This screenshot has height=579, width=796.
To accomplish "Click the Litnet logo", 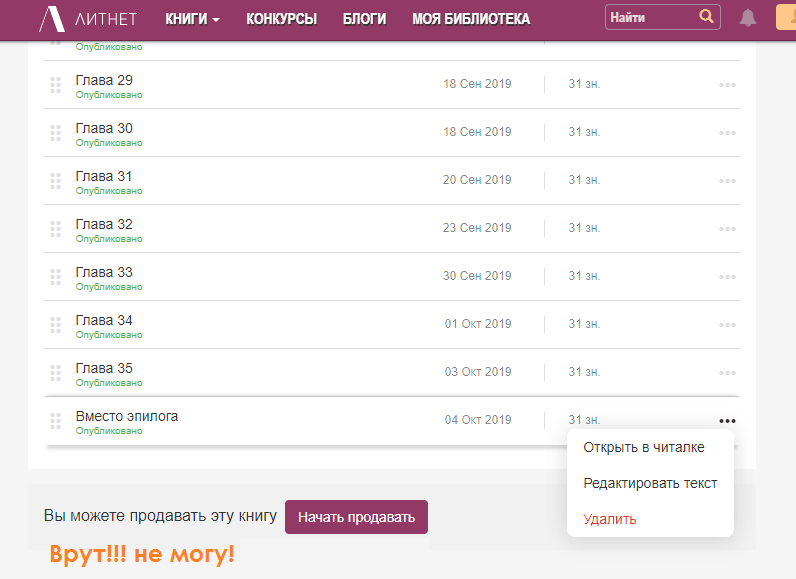I will coord(88,19).
